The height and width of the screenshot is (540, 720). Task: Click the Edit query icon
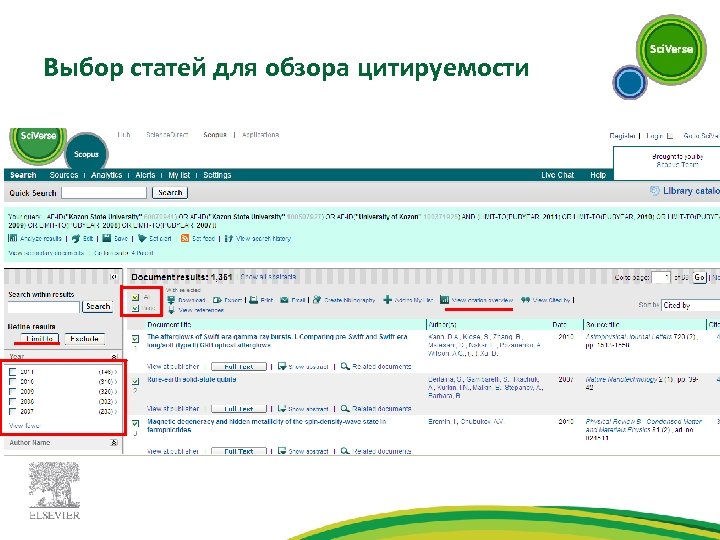(x=76, y=238)
